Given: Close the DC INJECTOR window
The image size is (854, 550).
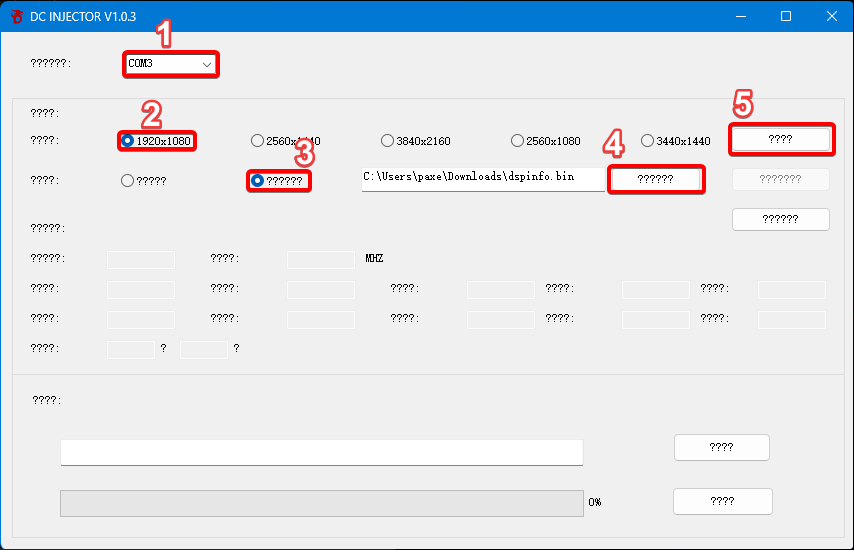Looking at the screenshot, I should tap(832, 16).
